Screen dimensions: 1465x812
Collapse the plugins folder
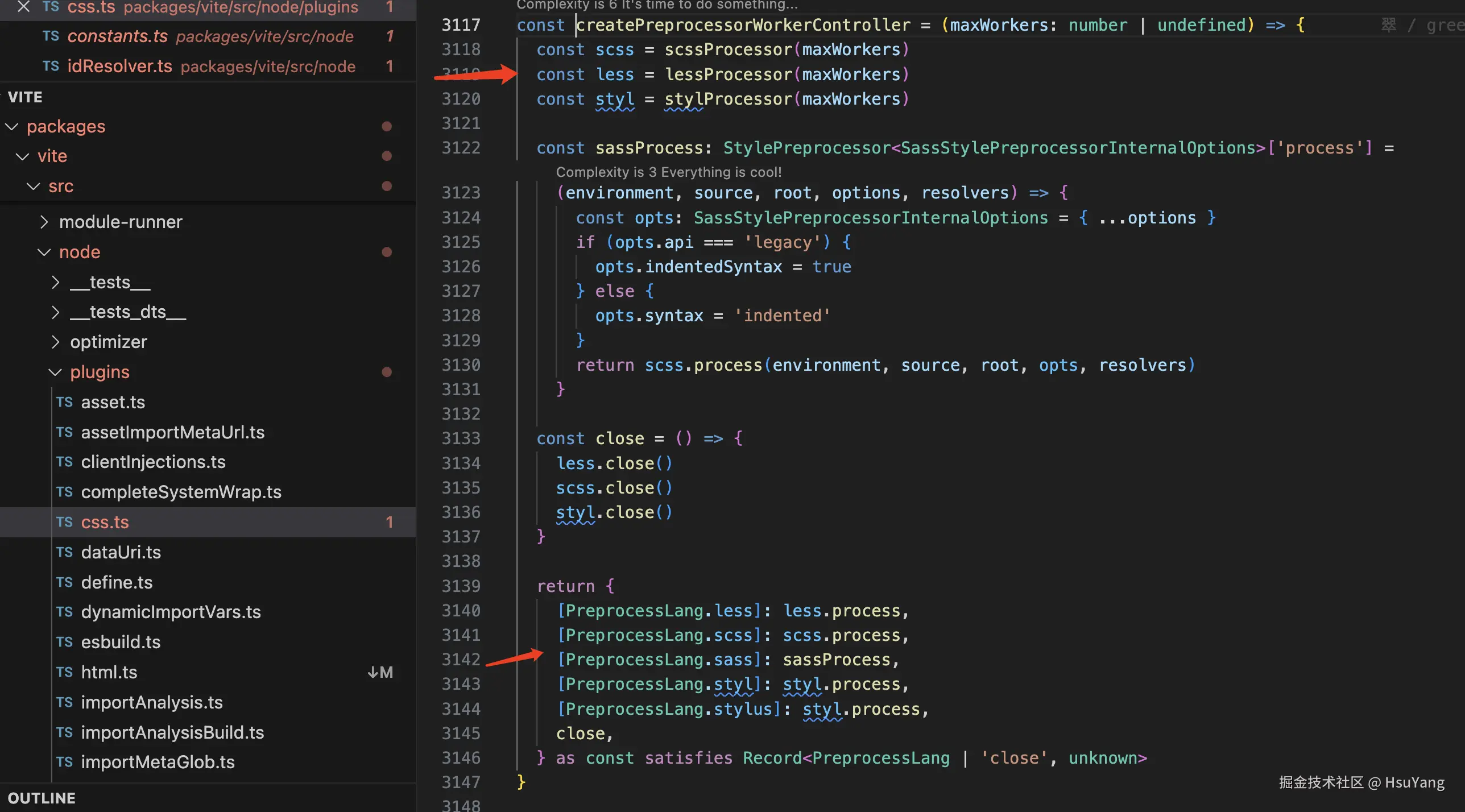(x=55, y=372)
